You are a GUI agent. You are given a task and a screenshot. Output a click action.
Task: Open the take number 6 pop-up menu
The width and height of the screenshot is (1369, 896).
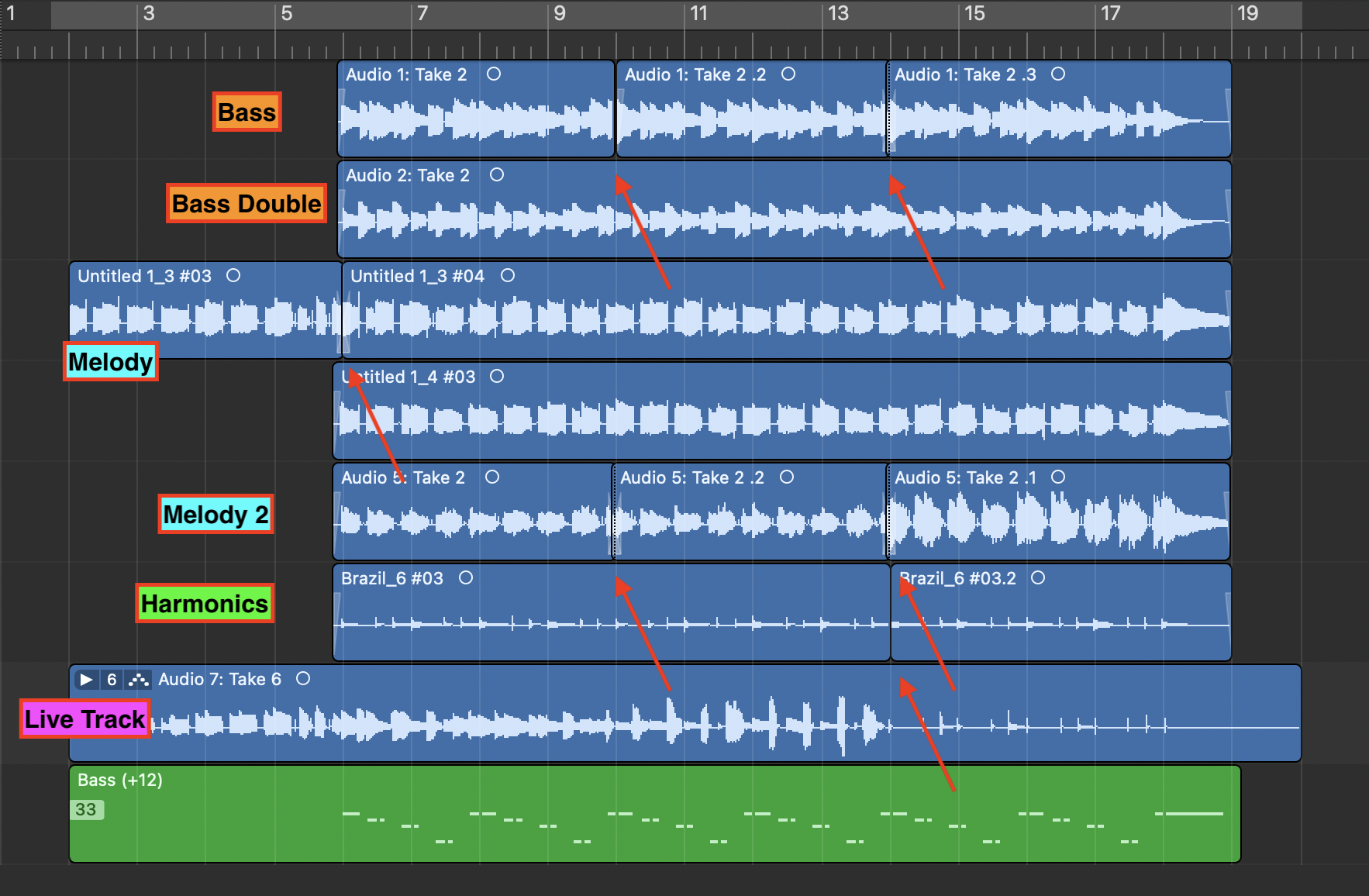coord(112,680)
